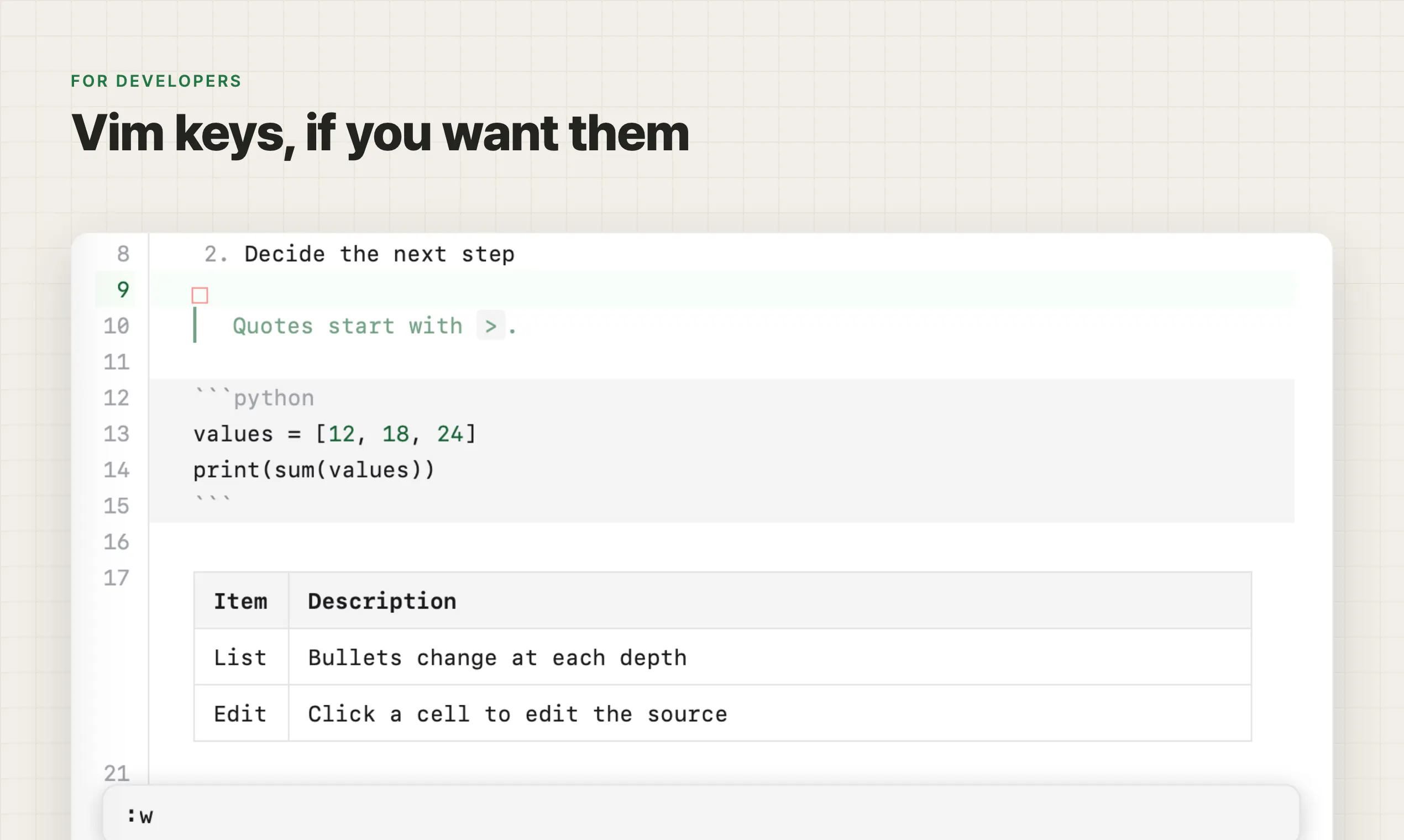The height and width of the screenshot is (840, 1404).
Task: Edit the List table cell
Action: coord(241,657)
